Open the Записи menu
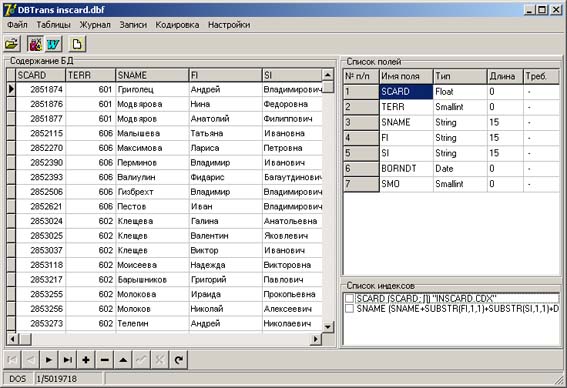567x388 pixels. click(x=133, y=25)
